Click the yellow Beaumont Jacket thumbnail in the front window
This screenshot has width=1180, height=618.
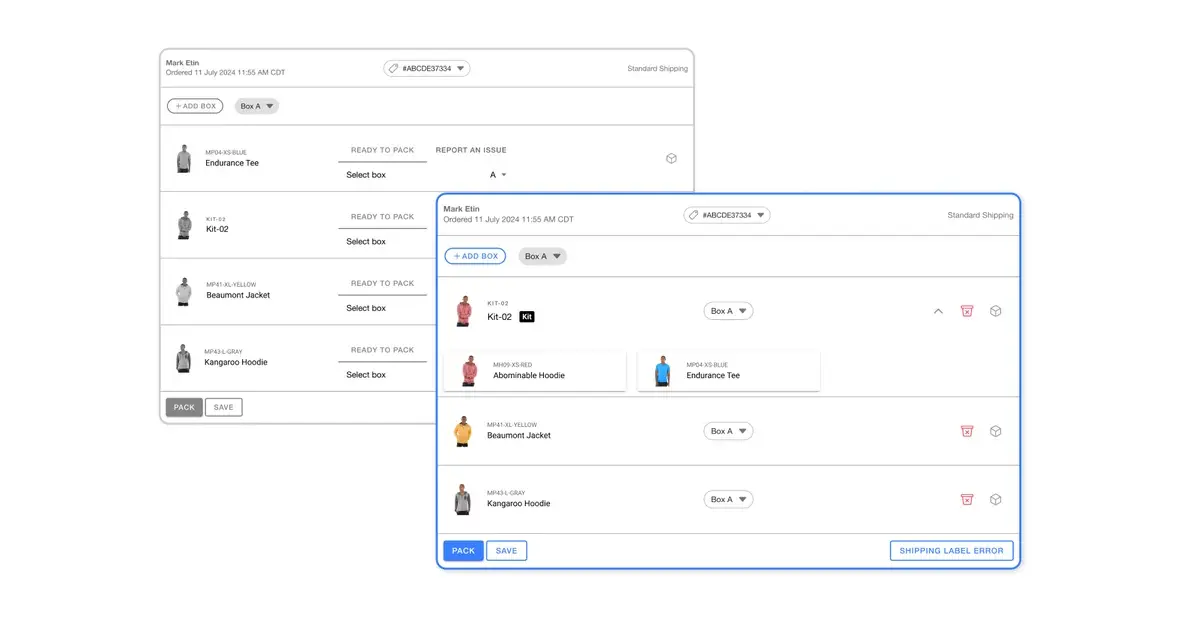coord(463,431)
